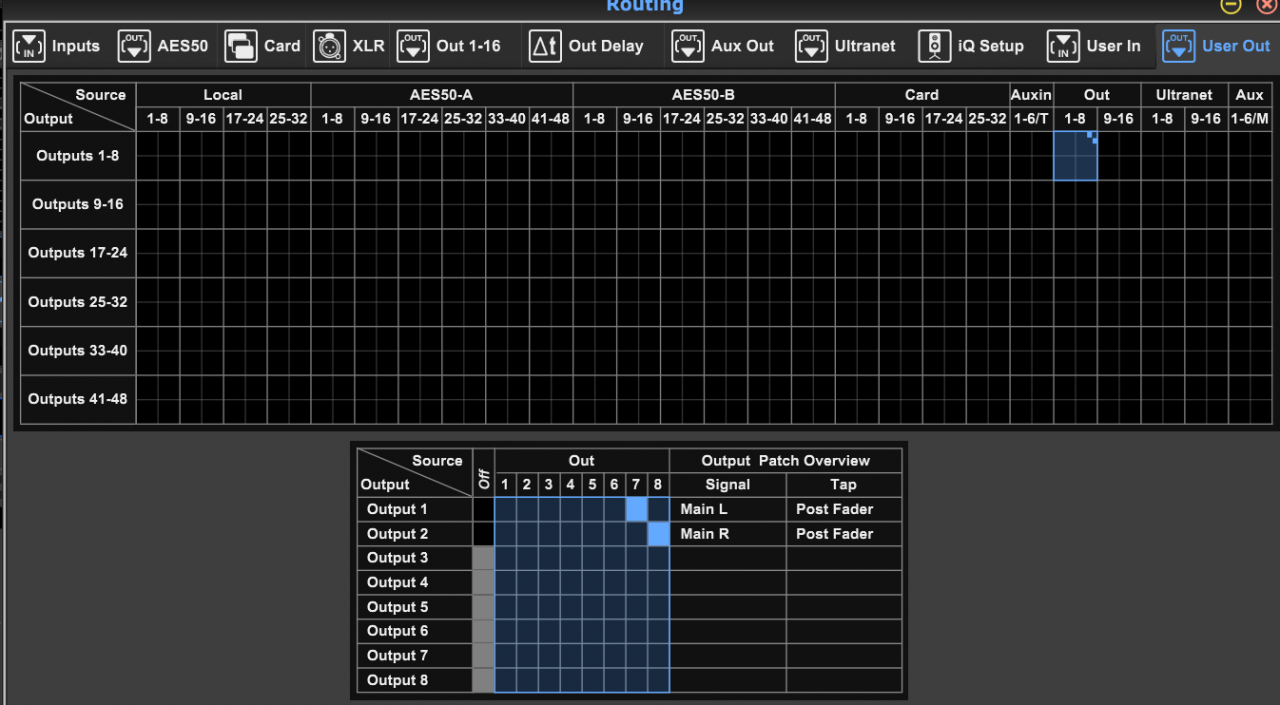Image resolution: width=1280 pixels, height=705 pixels.
Task: Switch to the User In tab
Action: (x=1095, y=46)
